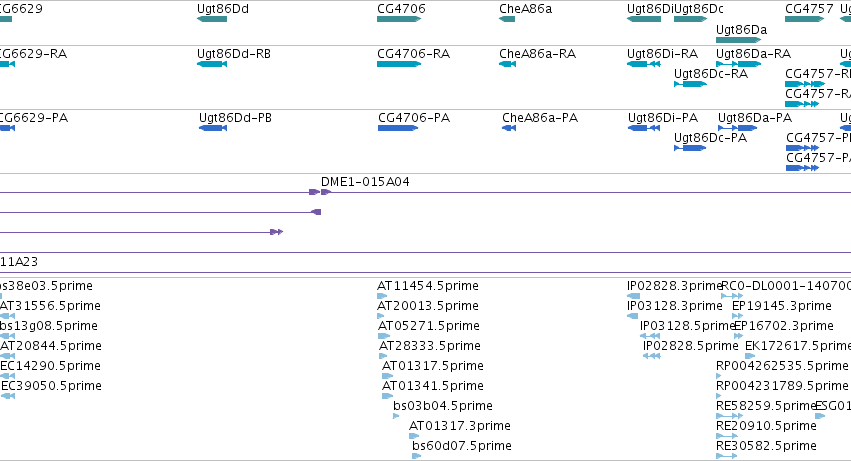
Task: Click the Ugt86Da-PA protein label
Action: [755, 118]
